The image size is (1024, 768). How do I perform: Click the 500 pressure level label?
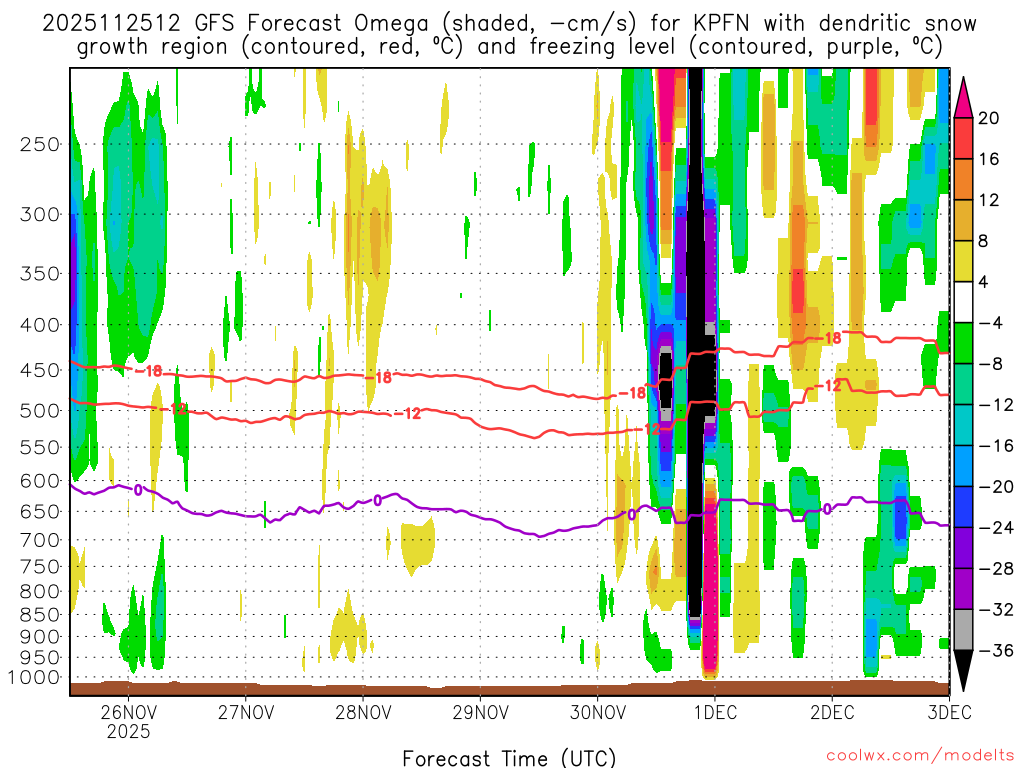click(40, 411)
